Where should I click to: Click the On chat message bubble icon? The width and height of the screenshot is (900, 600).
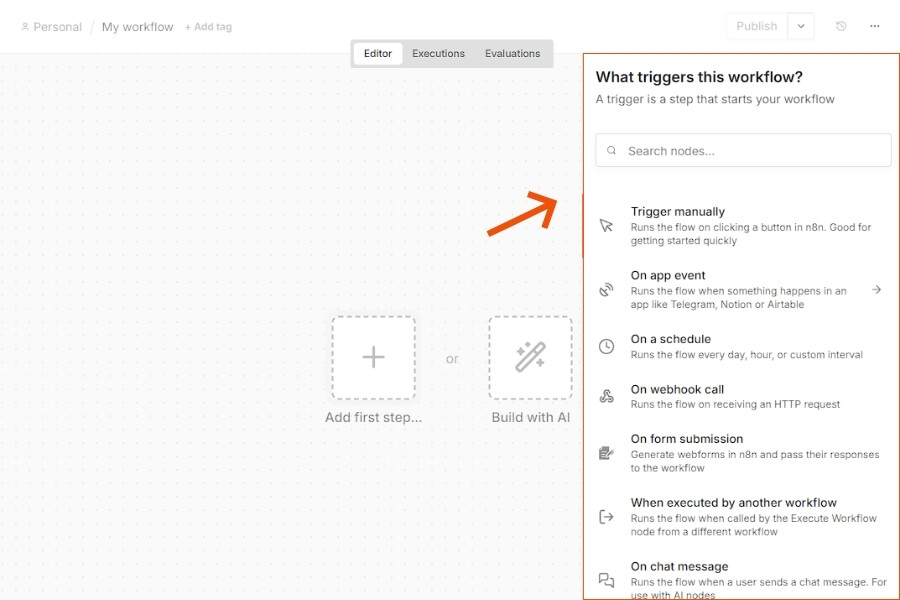tap(606, 580)
